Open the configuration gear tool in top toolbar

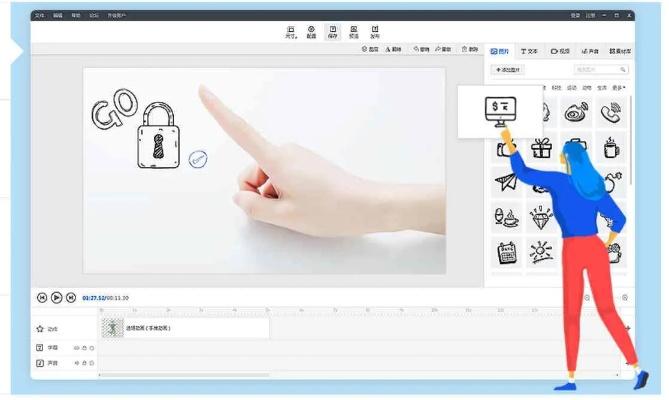pos(311,32)
